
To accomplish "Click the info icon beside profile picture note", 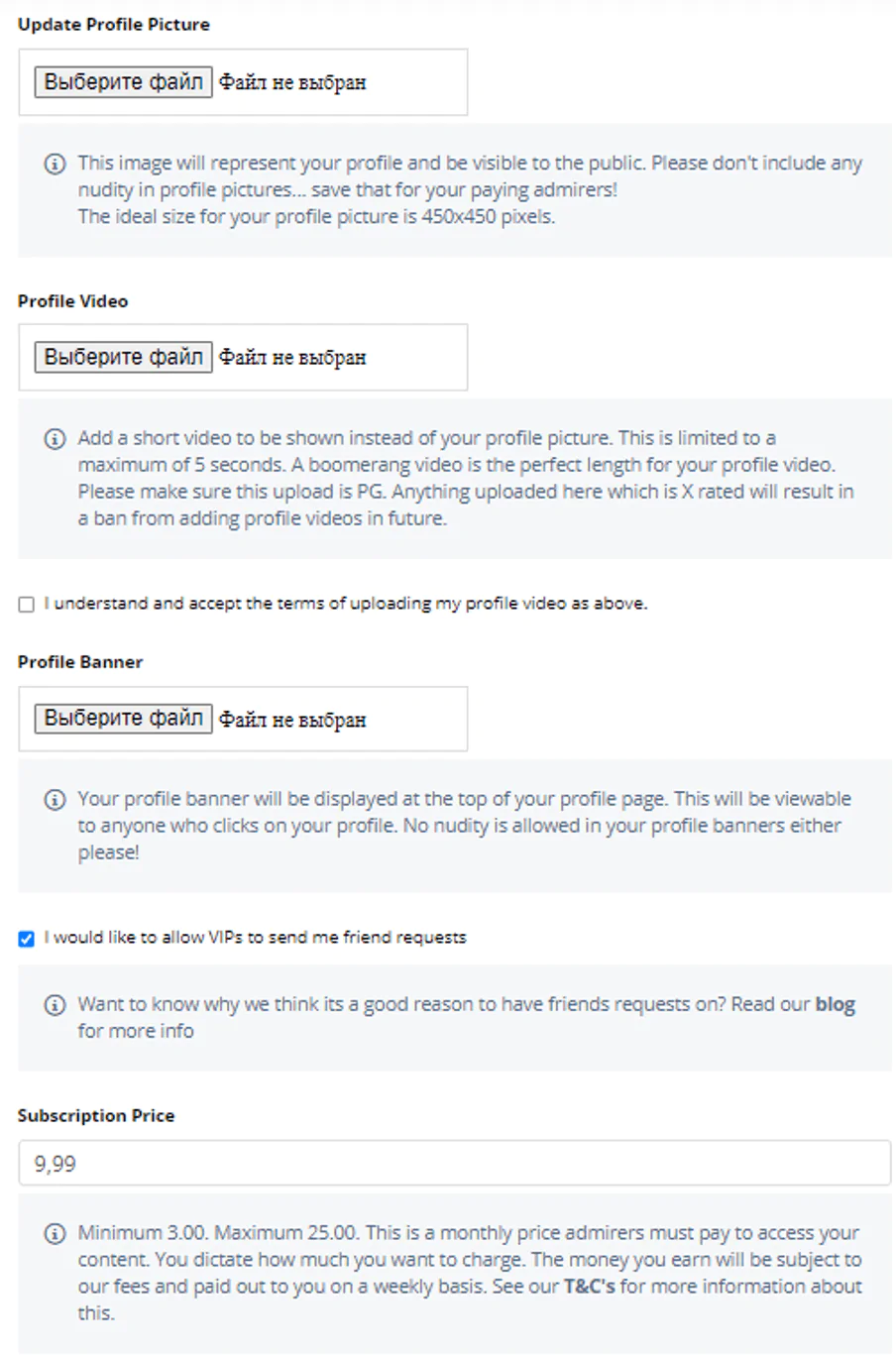I will tap(56, 164).
